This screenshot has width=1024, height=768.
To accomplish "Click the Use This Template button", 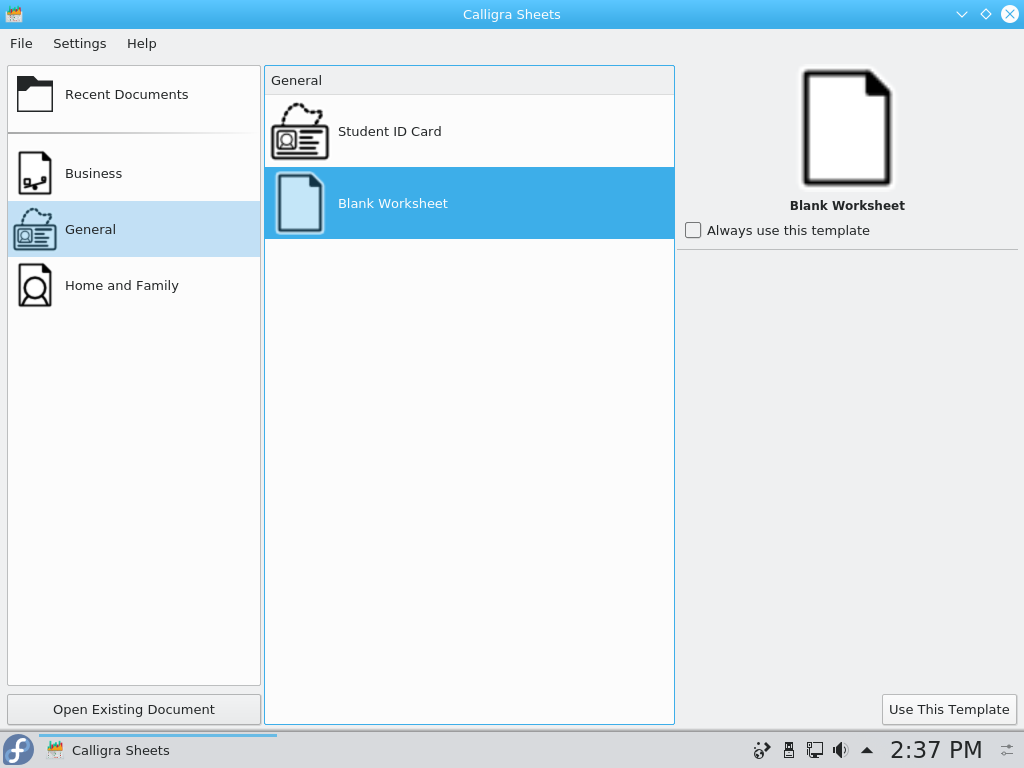I will point(949,709).
